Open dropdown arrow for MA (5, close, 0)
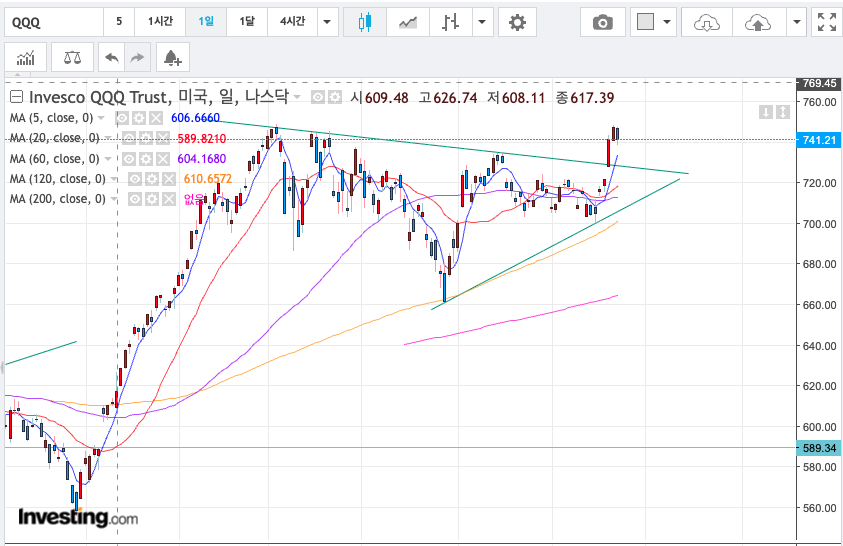 tap(101, 118)
